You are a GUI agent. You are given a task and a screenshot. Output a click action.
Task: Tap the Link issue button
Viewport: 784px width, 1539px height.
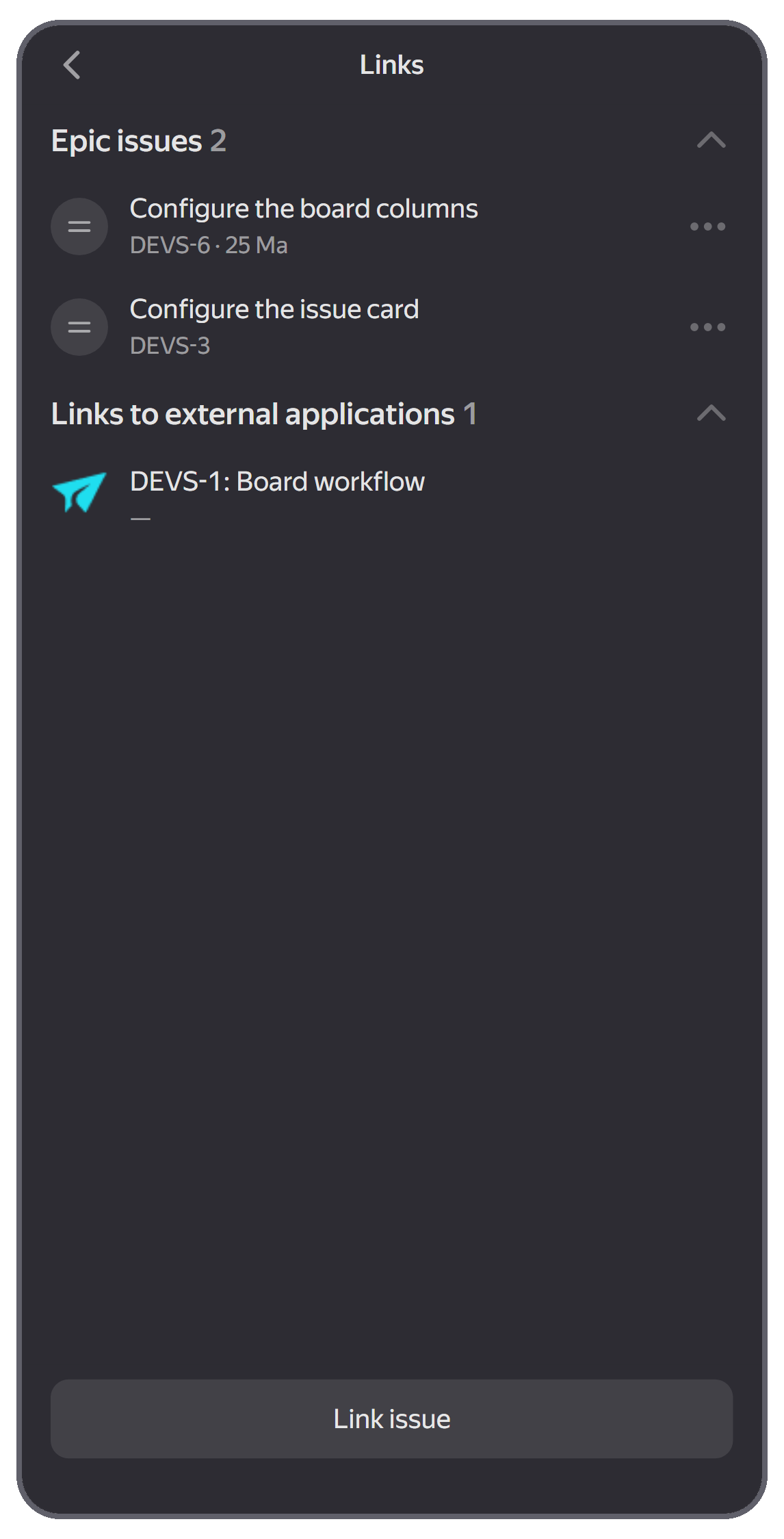click(391, 1419)
